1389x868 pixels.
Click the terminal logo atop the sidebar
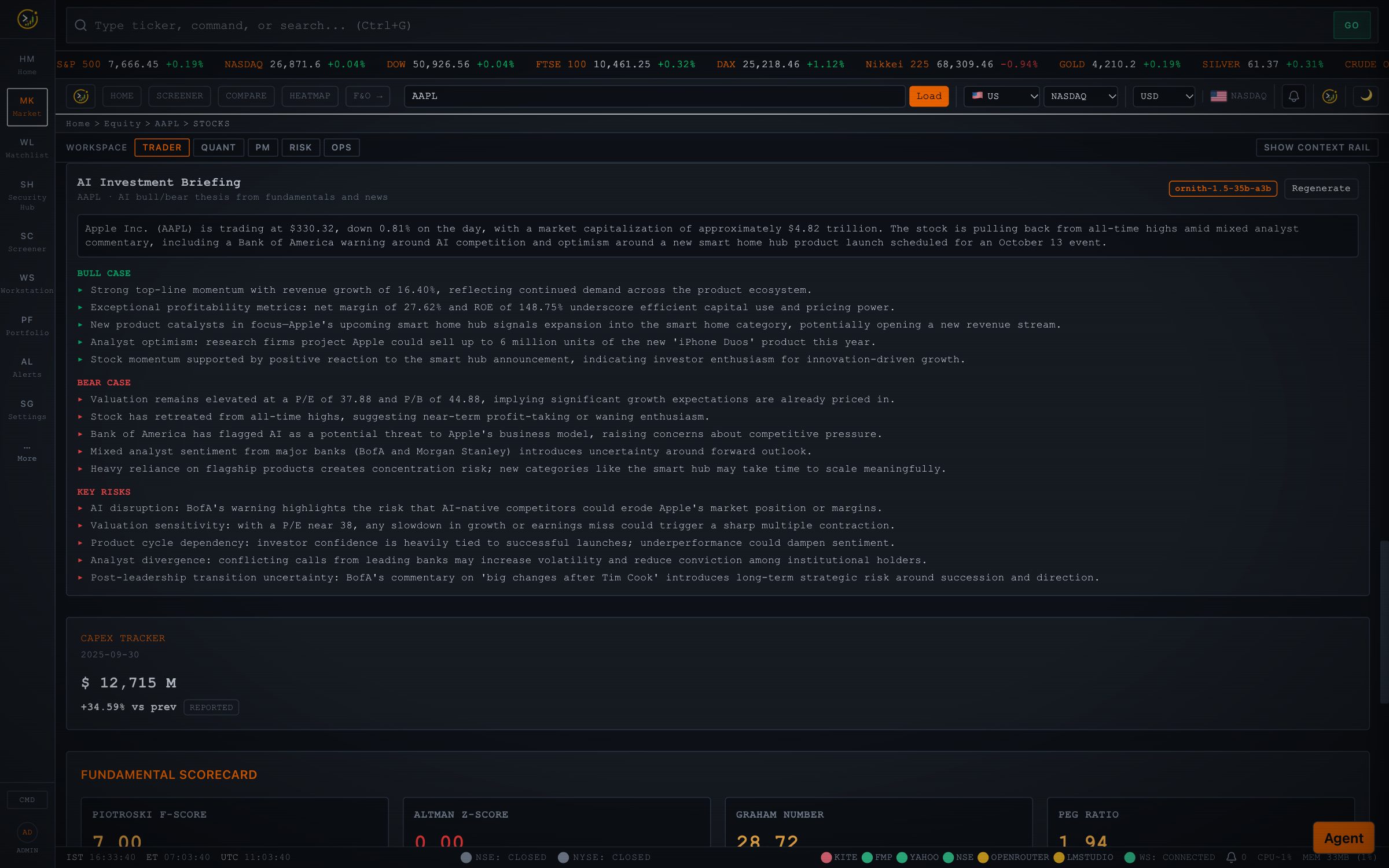27,19
